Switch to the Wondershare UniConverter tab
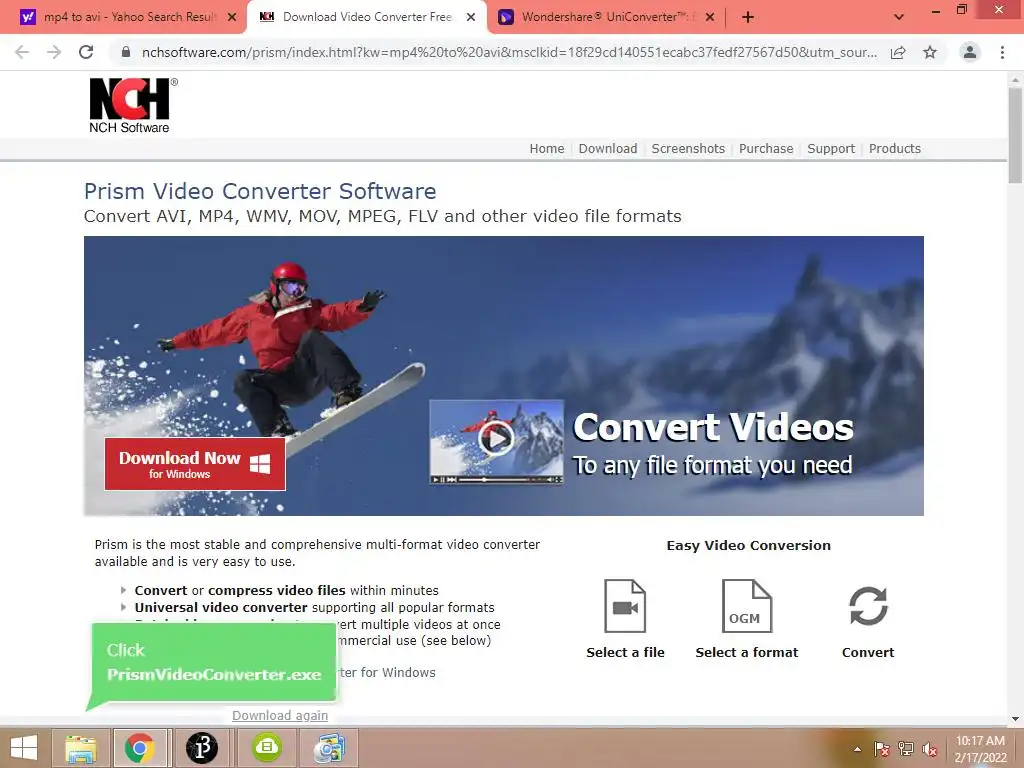 (606, 18)
